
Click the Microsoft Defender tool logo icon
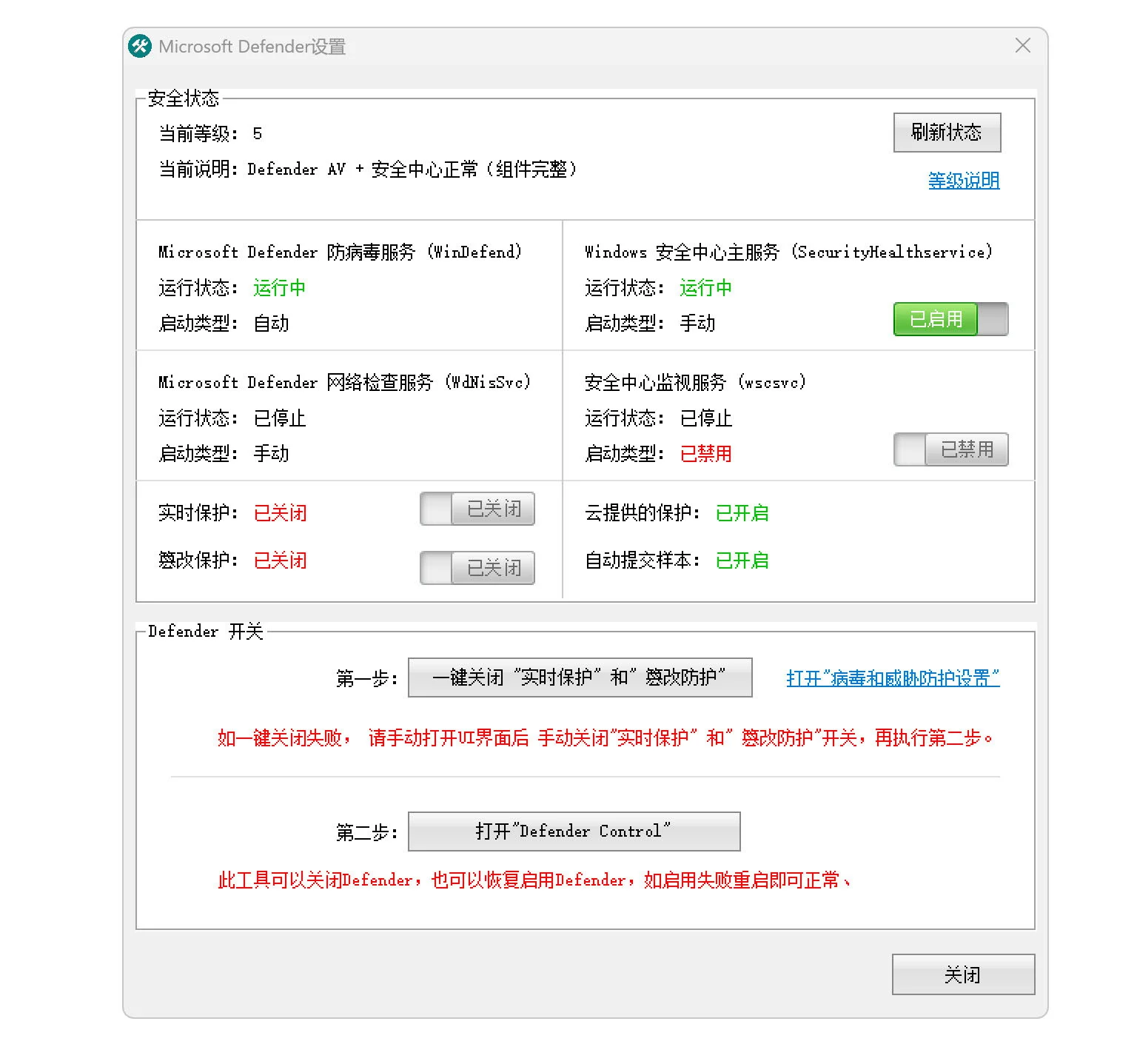[x=140, y=46]
